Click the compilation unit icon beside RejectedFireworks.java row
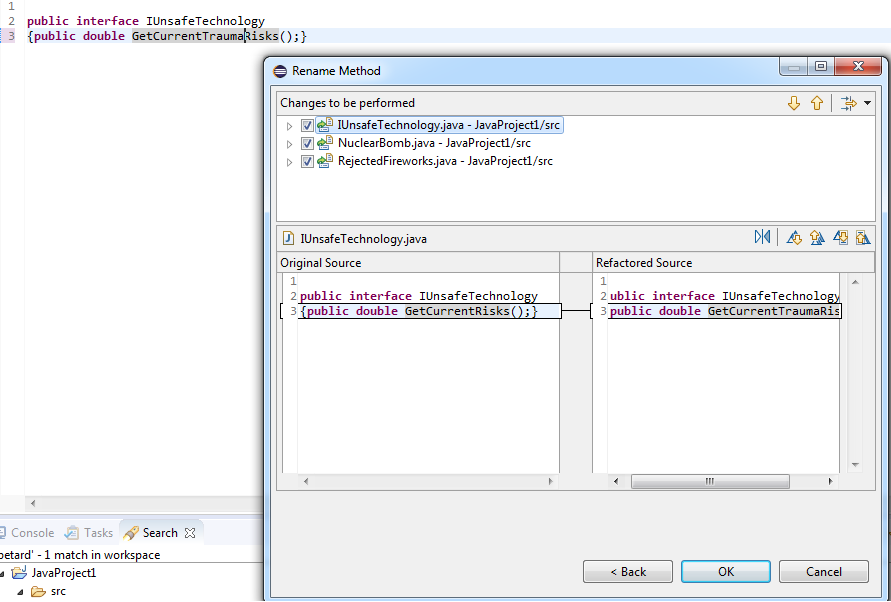891x602 pixels. (x=325, y=161)
